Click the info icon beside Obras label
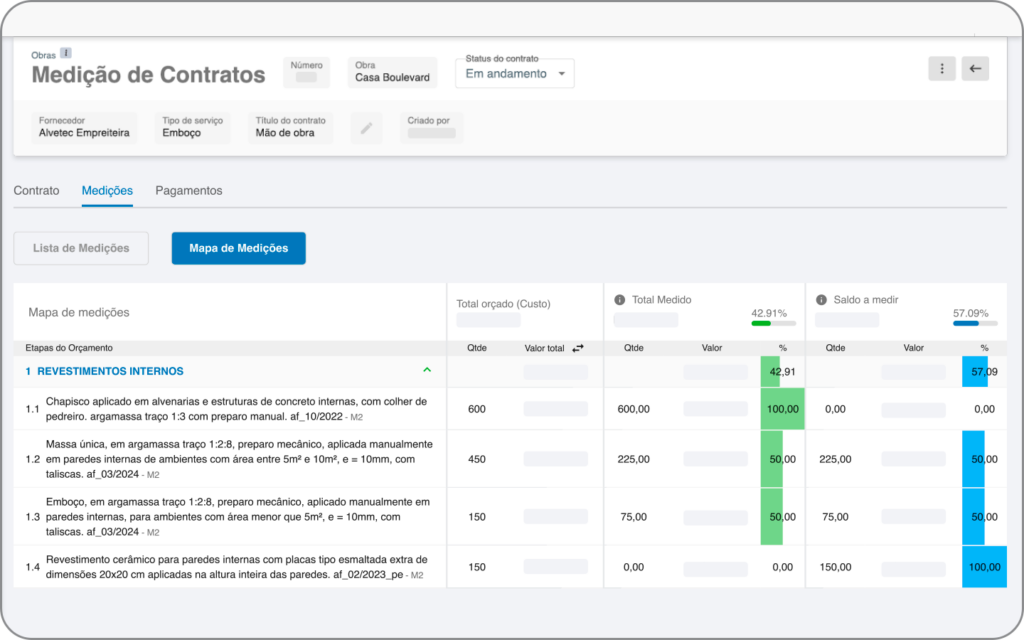The height and width of the screenshot is (640, 1024). click(x=66, y=54)
